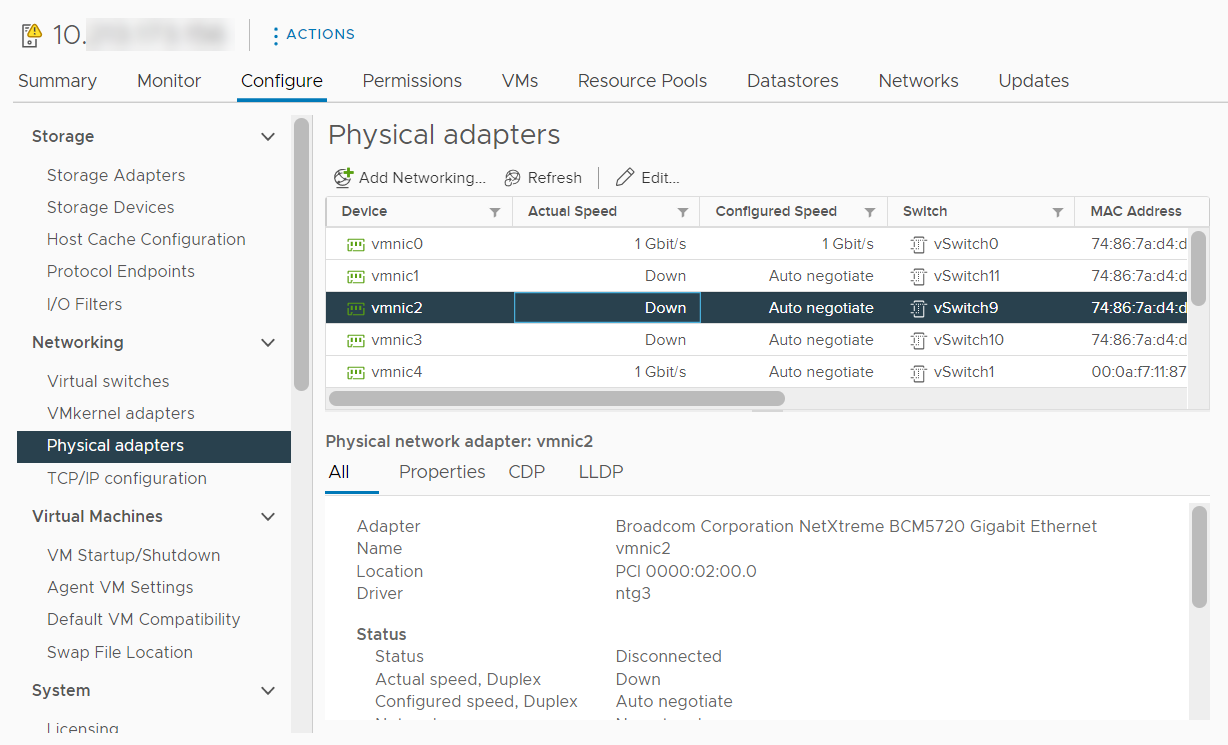
Task: Open the Datastores tab
Action: tap(793, 81)
